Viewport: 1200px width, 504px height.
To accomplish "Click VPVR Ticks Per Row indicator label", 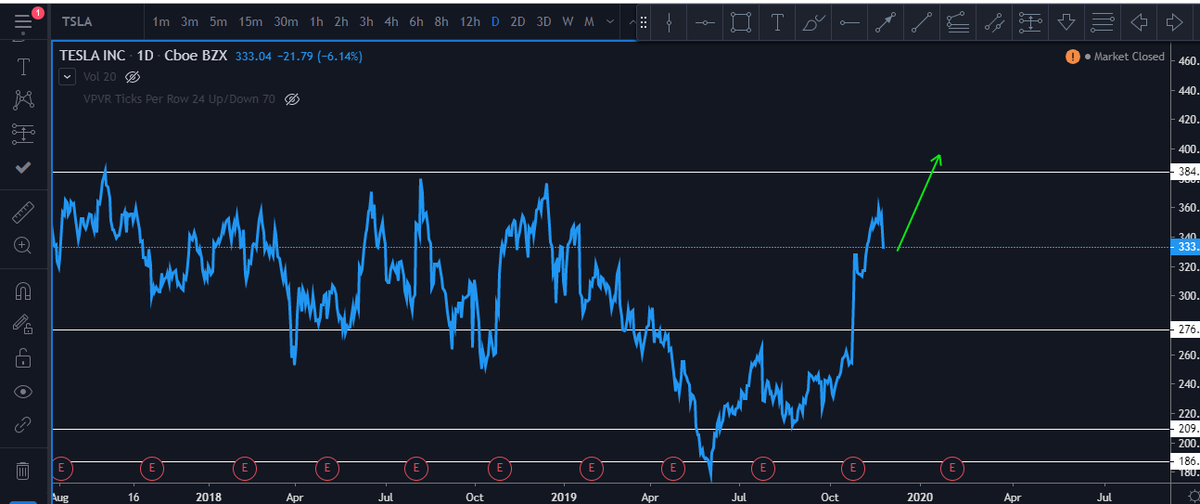I will 179,99.
